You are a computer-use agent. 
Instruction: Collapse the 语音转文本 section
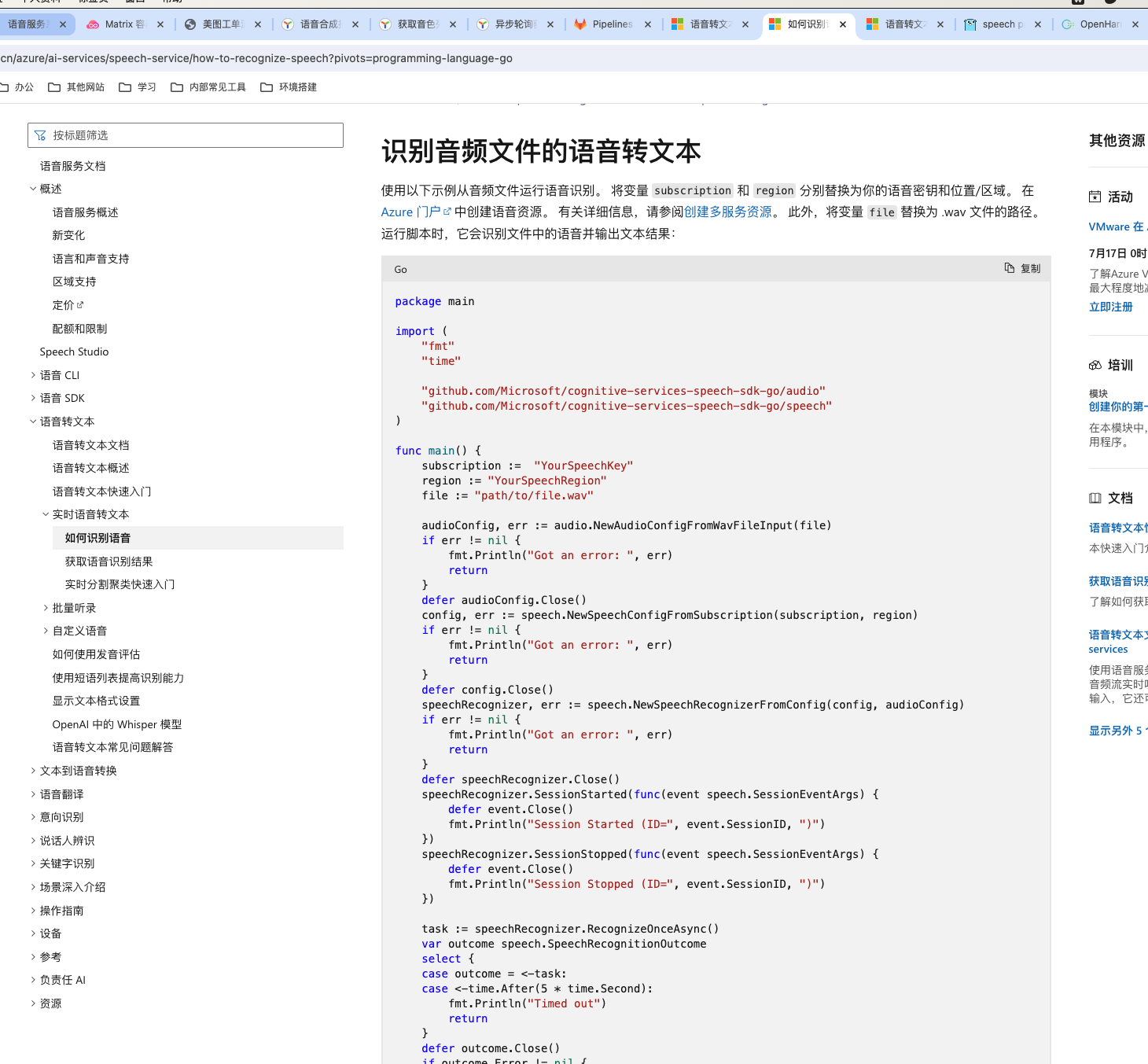point(32,422)
